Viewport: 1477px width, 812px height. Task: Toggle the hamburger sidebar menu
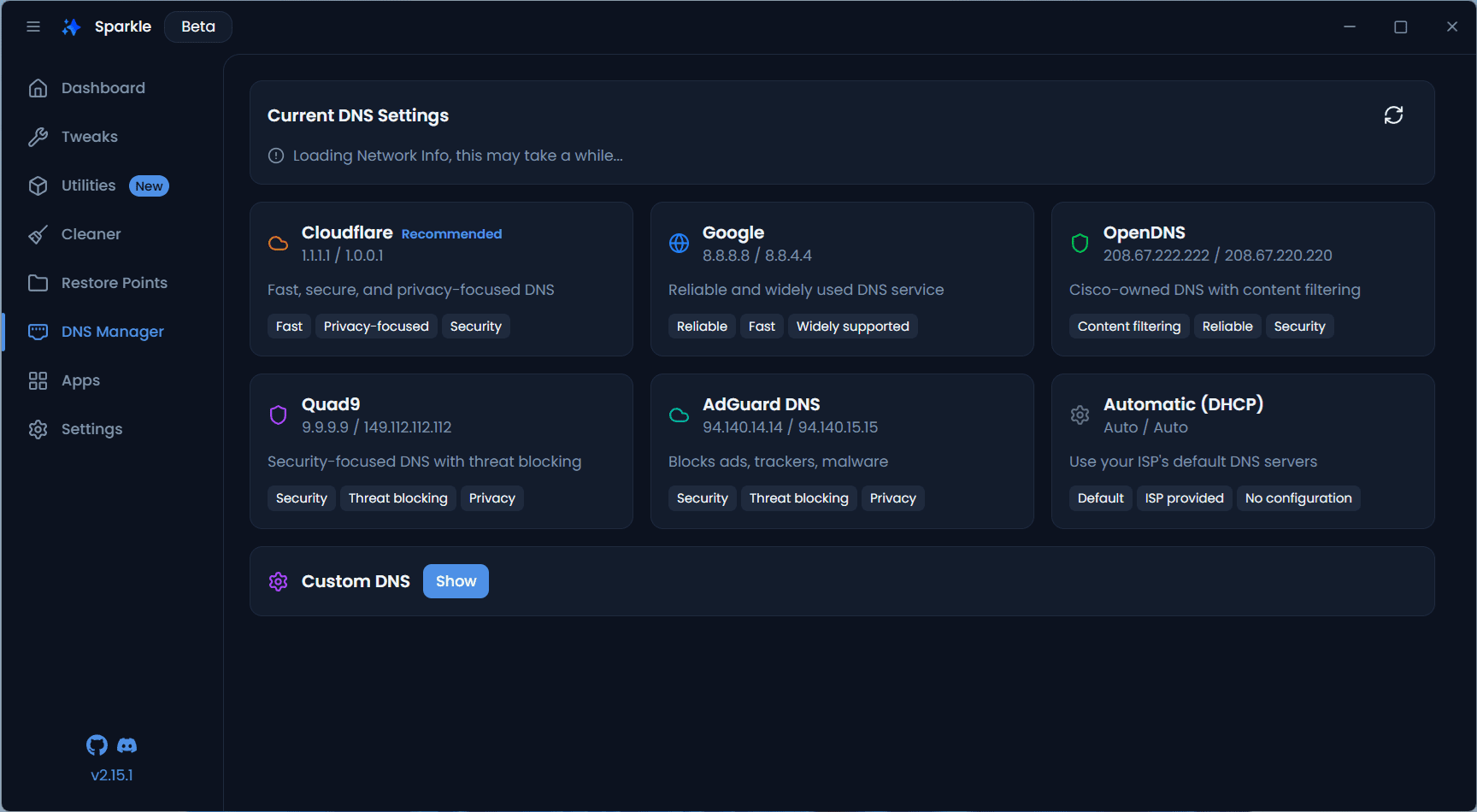click(x=33, y=26)
